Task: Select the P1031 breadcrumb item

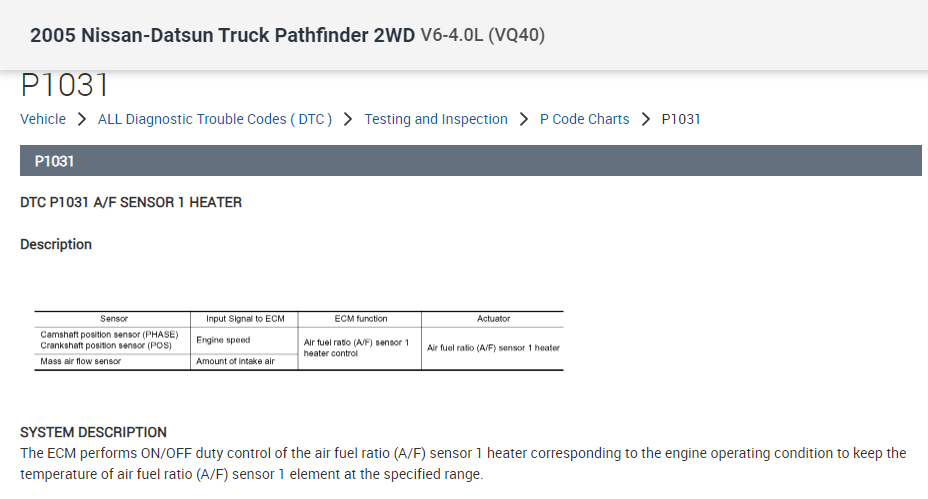Action: point(681,119)
